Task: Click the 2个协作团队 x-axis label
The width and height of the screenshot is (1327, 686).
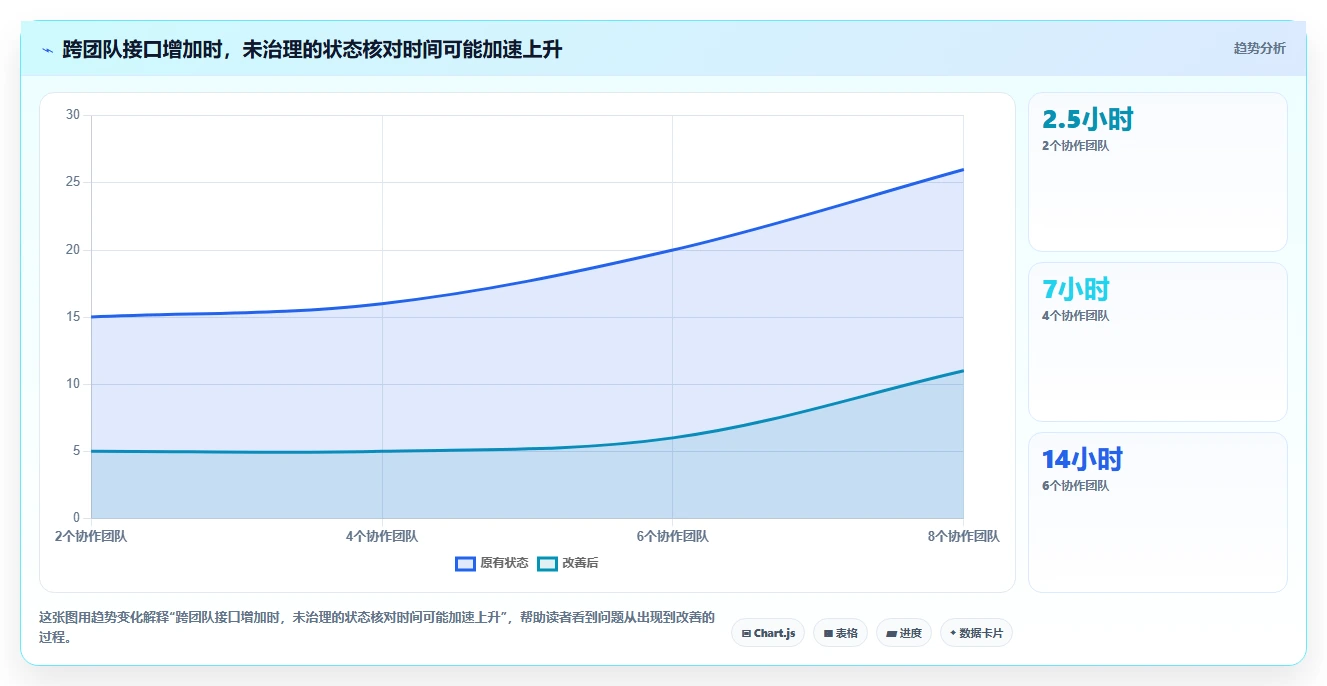Action: (x=91, y=536)
